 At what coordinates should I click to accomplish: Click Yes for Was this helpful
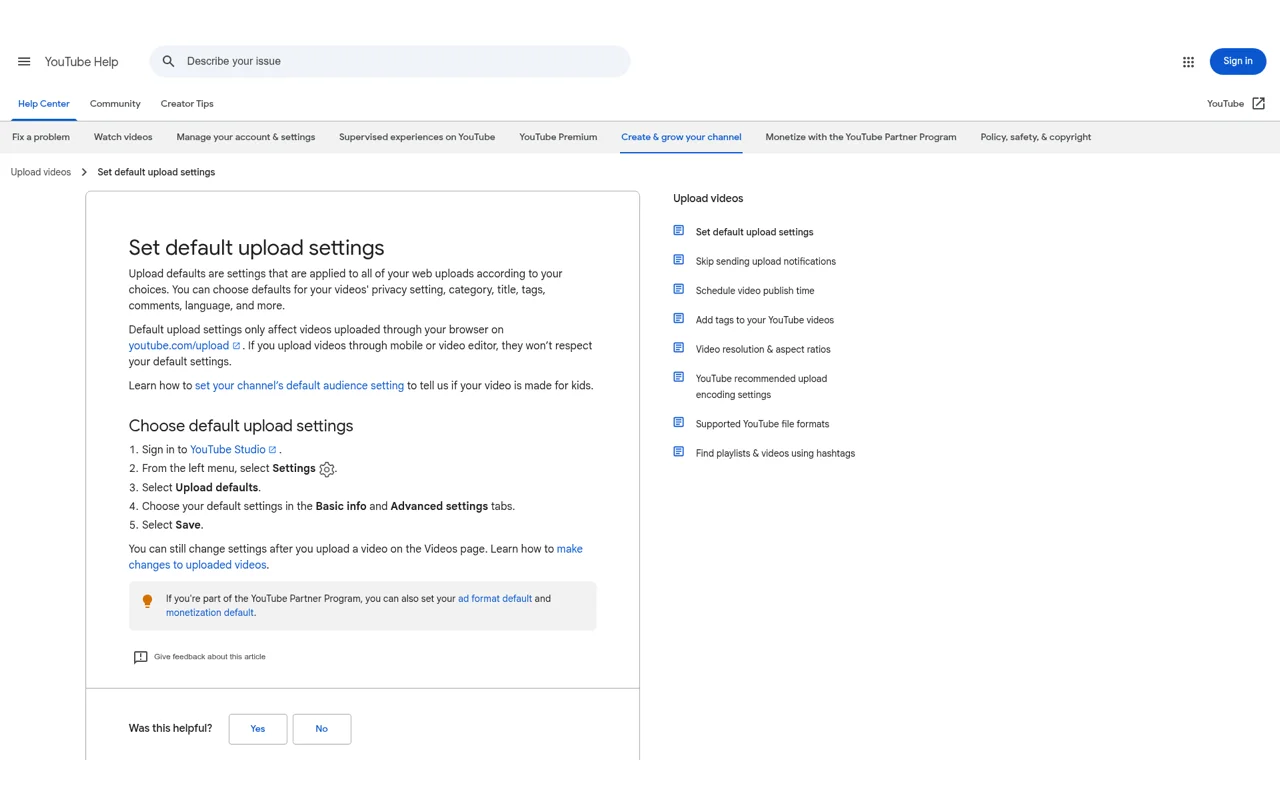coord(258,729)
